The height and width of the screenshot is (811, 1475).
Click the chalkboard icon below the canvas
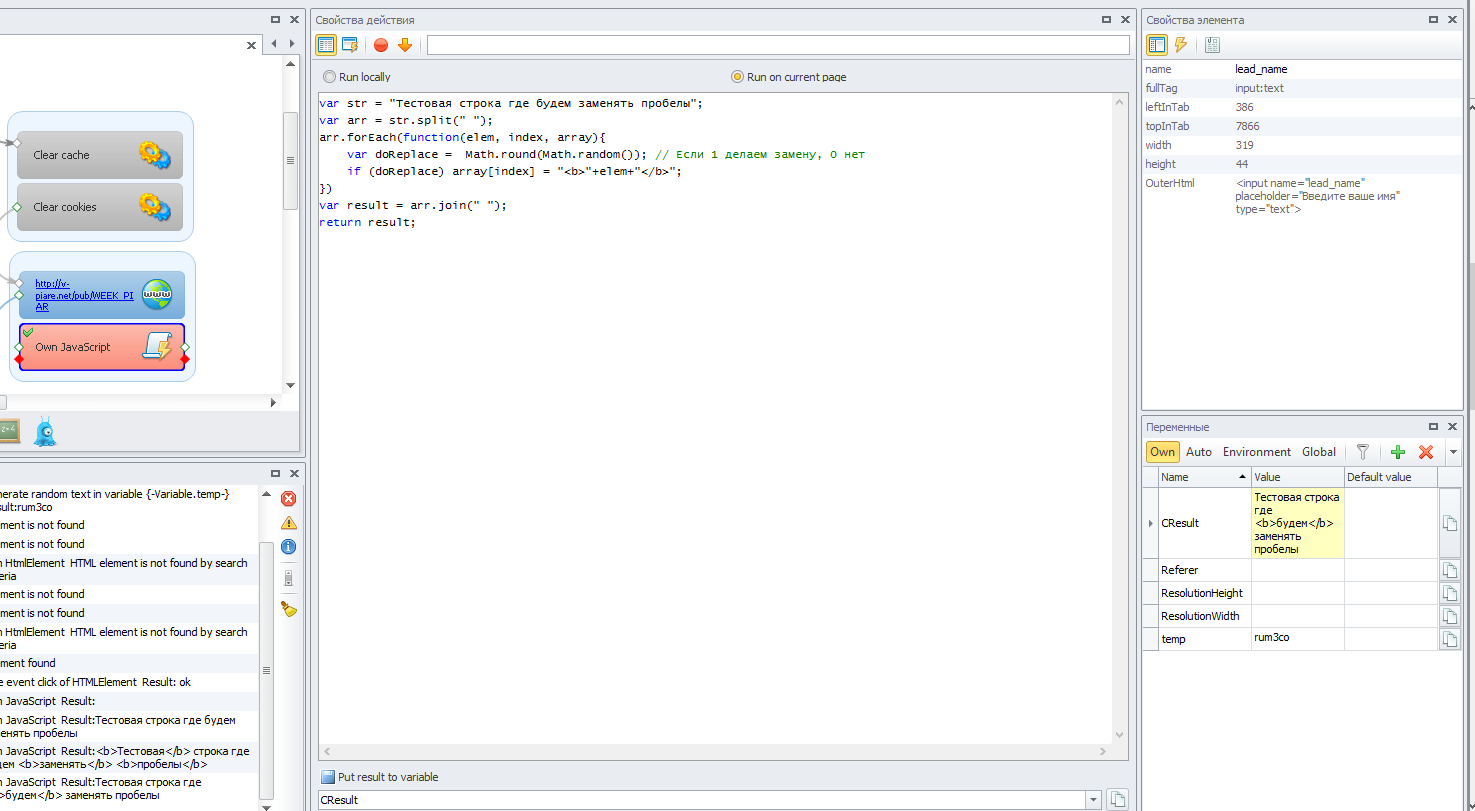coord(9,432)
